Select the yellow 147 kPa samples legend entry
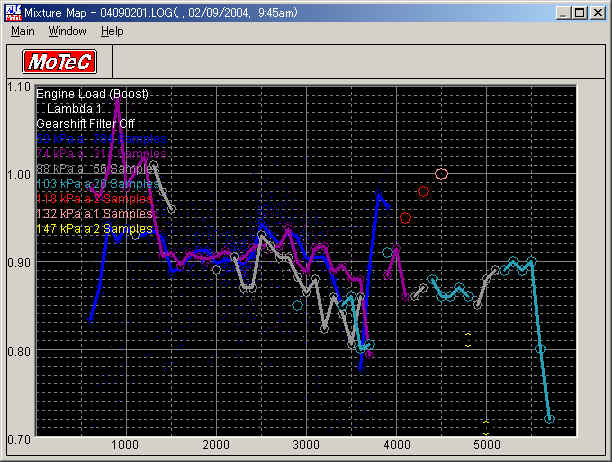Image resolution: width=612 pixels, height=462 pixels. [x=94, y=229]
